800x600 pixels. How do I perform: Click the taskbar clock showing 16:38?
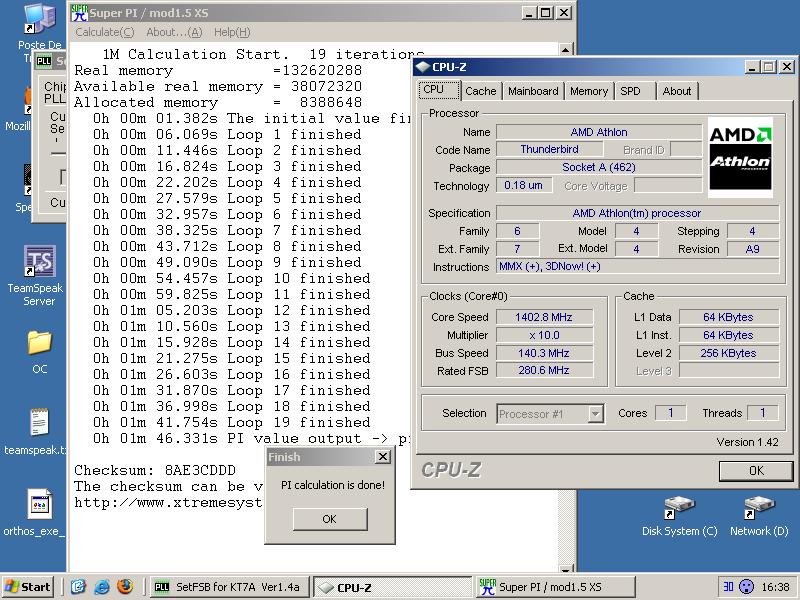775,587
